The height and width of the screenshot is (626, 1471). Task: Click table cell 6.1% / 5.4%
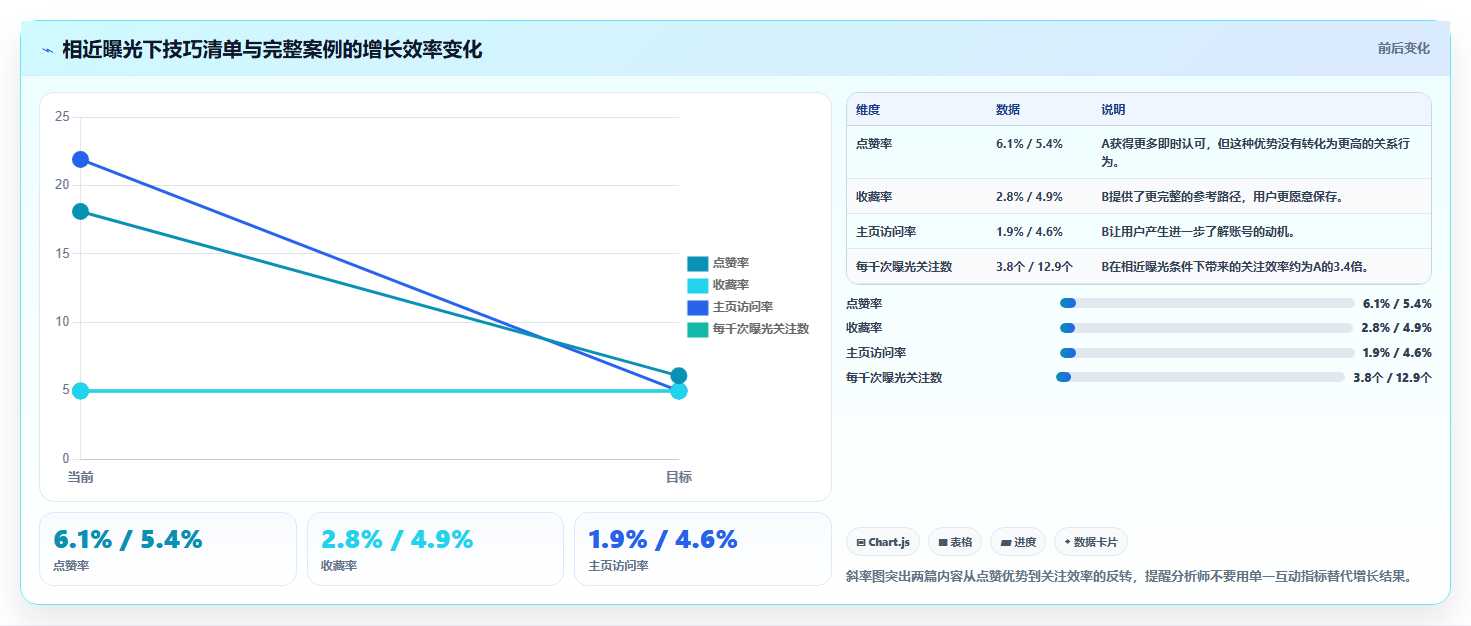coord(1029,144)
